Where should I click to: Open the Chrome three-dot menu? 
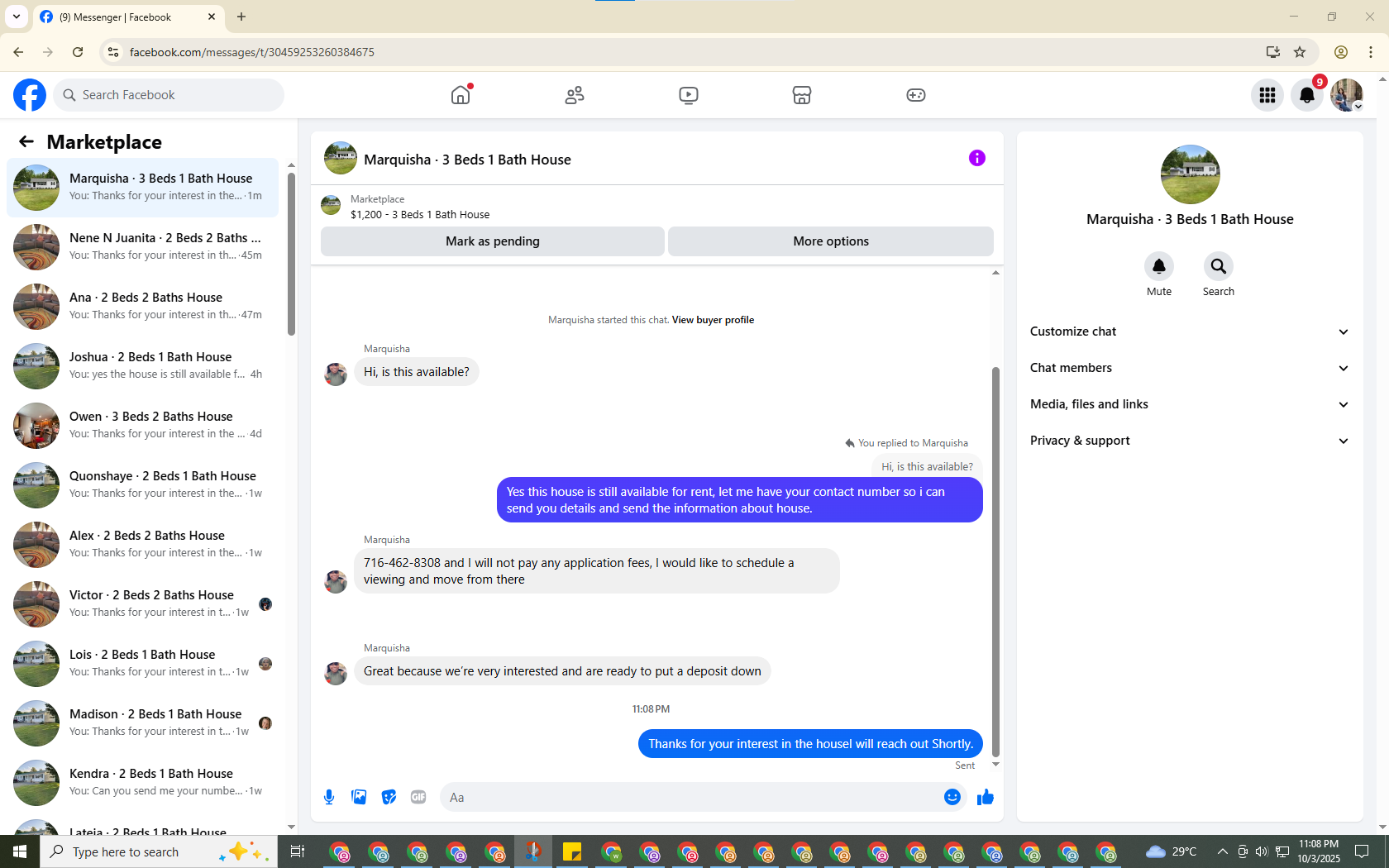click(1371, 52)
